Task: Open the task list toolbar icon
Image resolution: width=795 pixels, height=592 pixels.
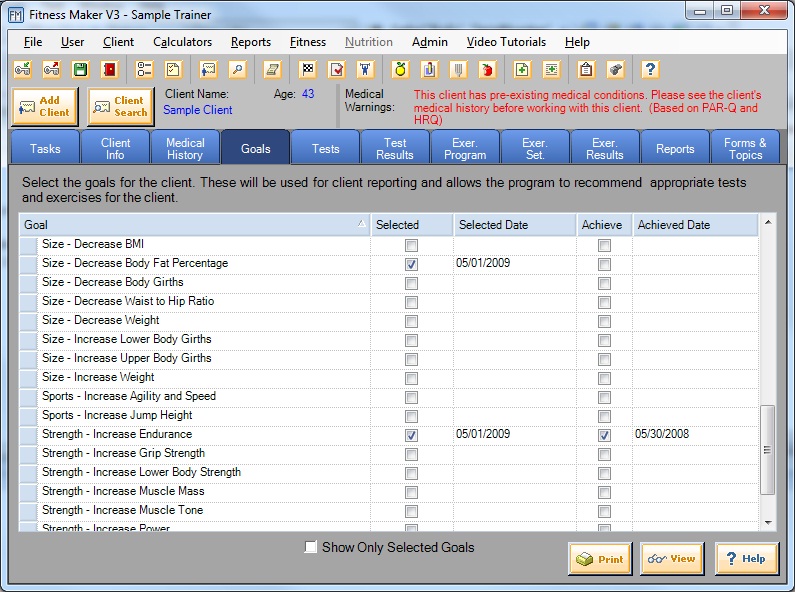Action: click(x=144, y=69)
